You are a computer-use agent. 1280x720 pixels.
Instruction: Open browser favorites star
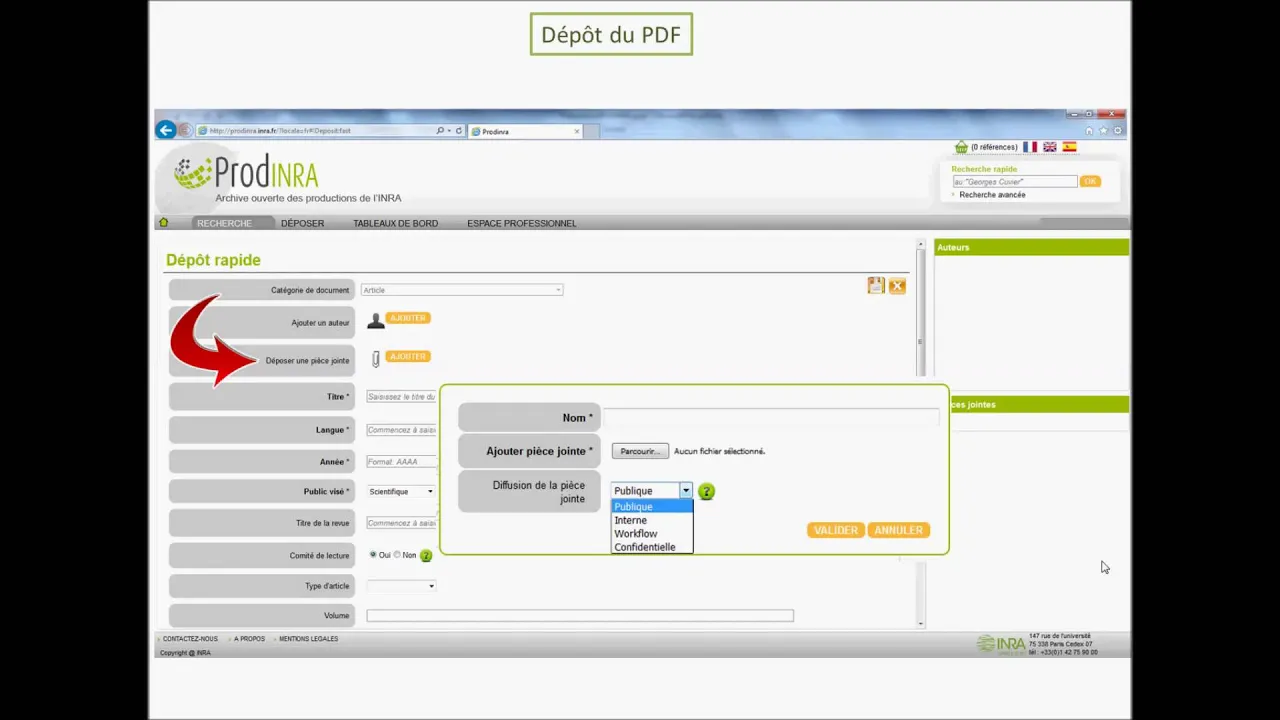click(x=1103, y=131)
